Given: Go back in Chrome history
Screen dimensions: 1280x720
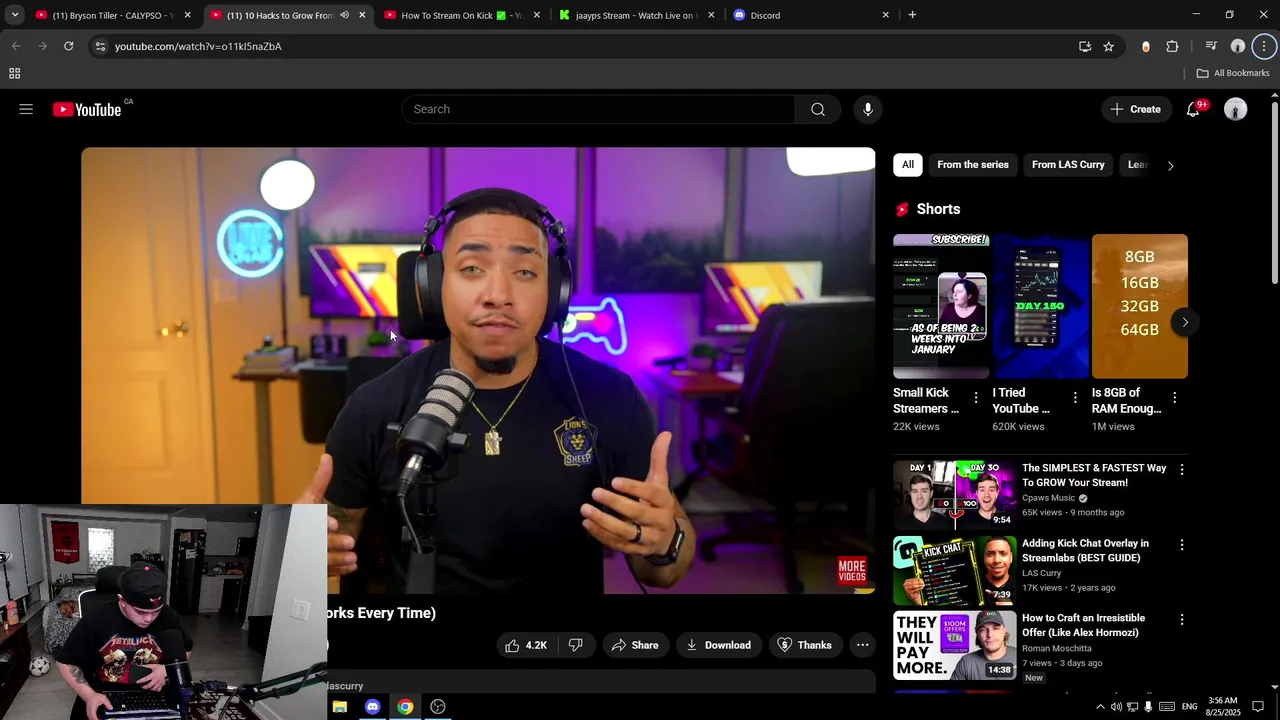Looking at the screenshot, I should (16, 46).
